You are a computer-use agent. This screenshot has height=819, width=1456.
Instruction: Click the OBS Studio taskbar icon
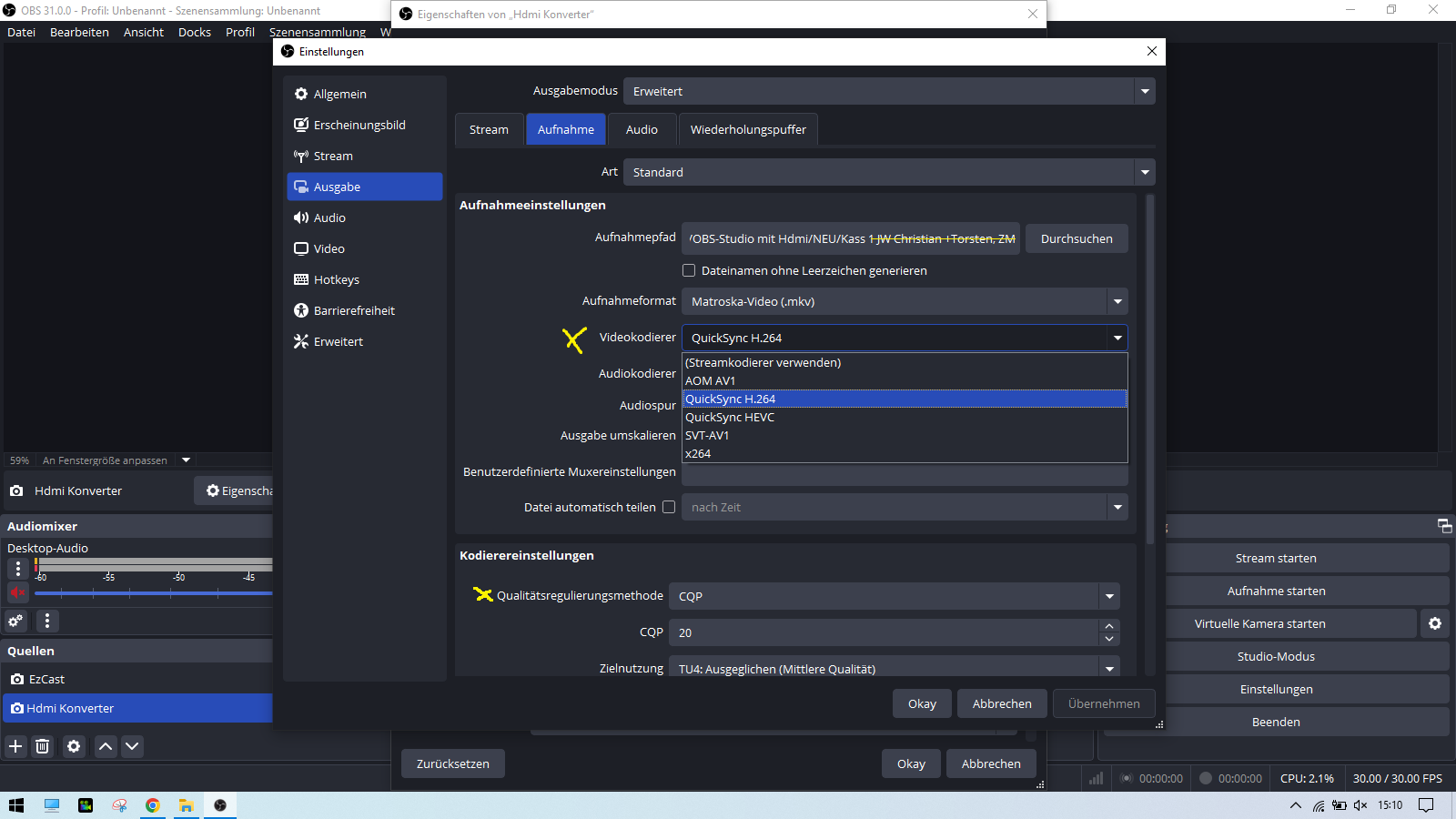(220, 805)
